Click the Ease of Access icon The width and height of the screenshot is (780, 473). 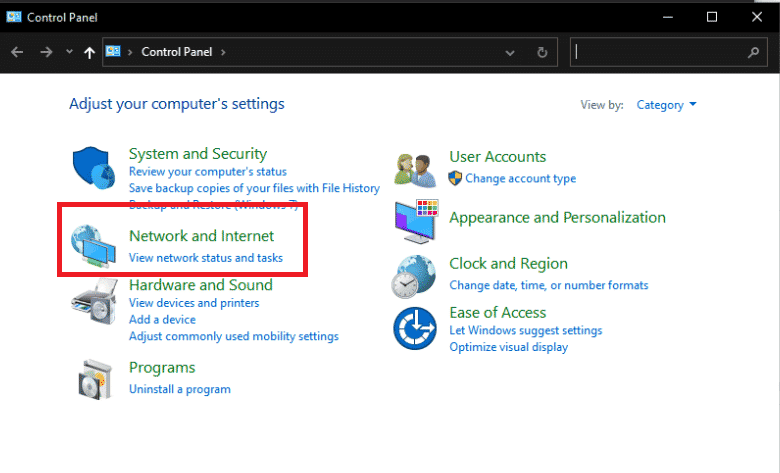point(414,328)
